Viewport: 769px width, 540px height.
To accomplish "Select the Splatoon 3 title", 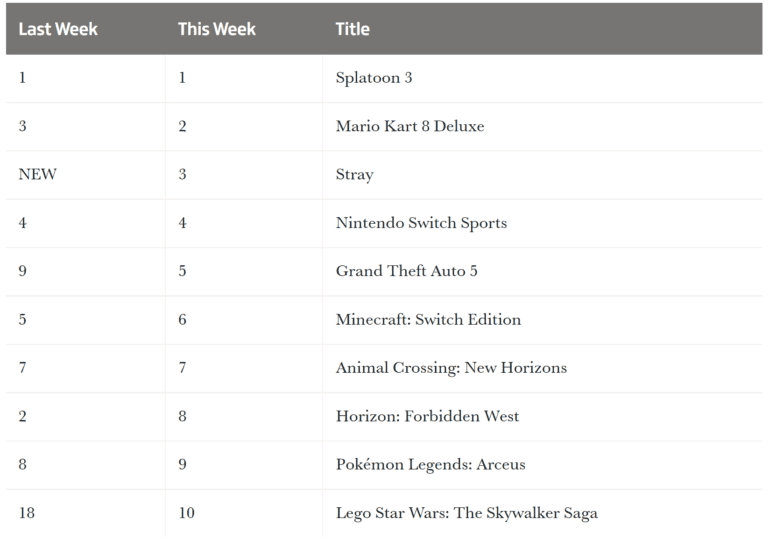I will (x=374, y=78).
